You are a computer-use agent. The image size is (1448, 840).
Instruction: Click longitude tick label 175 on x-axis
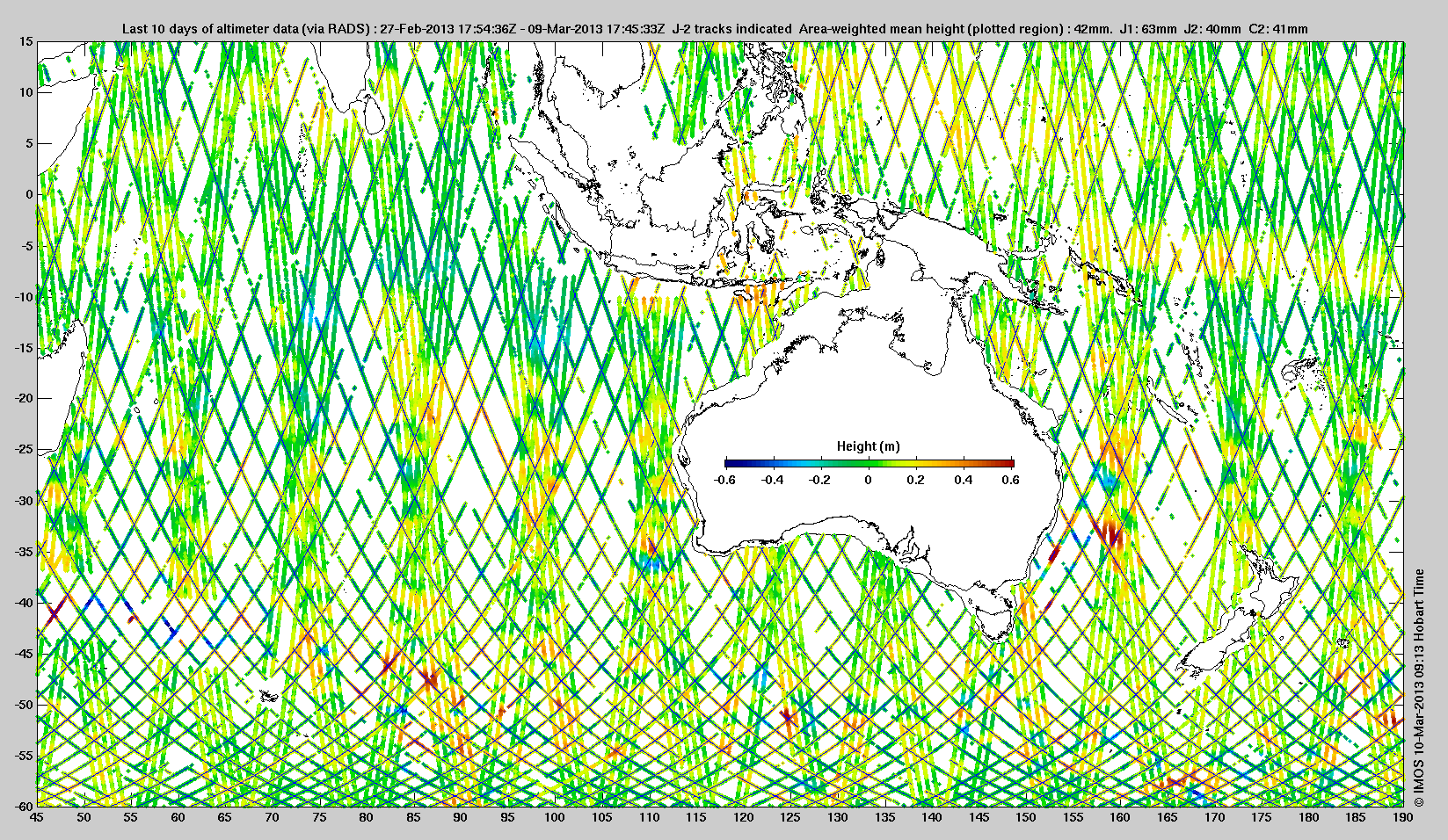[1262, 817]
